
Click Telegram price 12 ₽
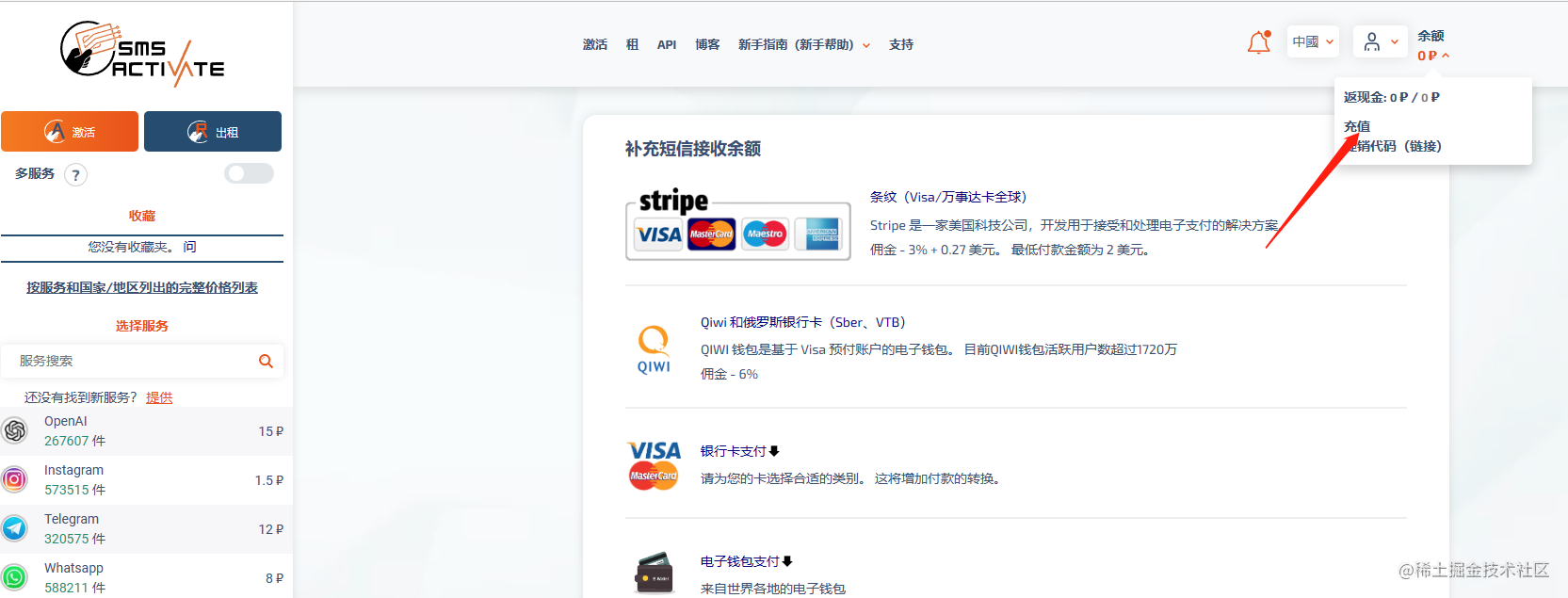pos(270,529)
